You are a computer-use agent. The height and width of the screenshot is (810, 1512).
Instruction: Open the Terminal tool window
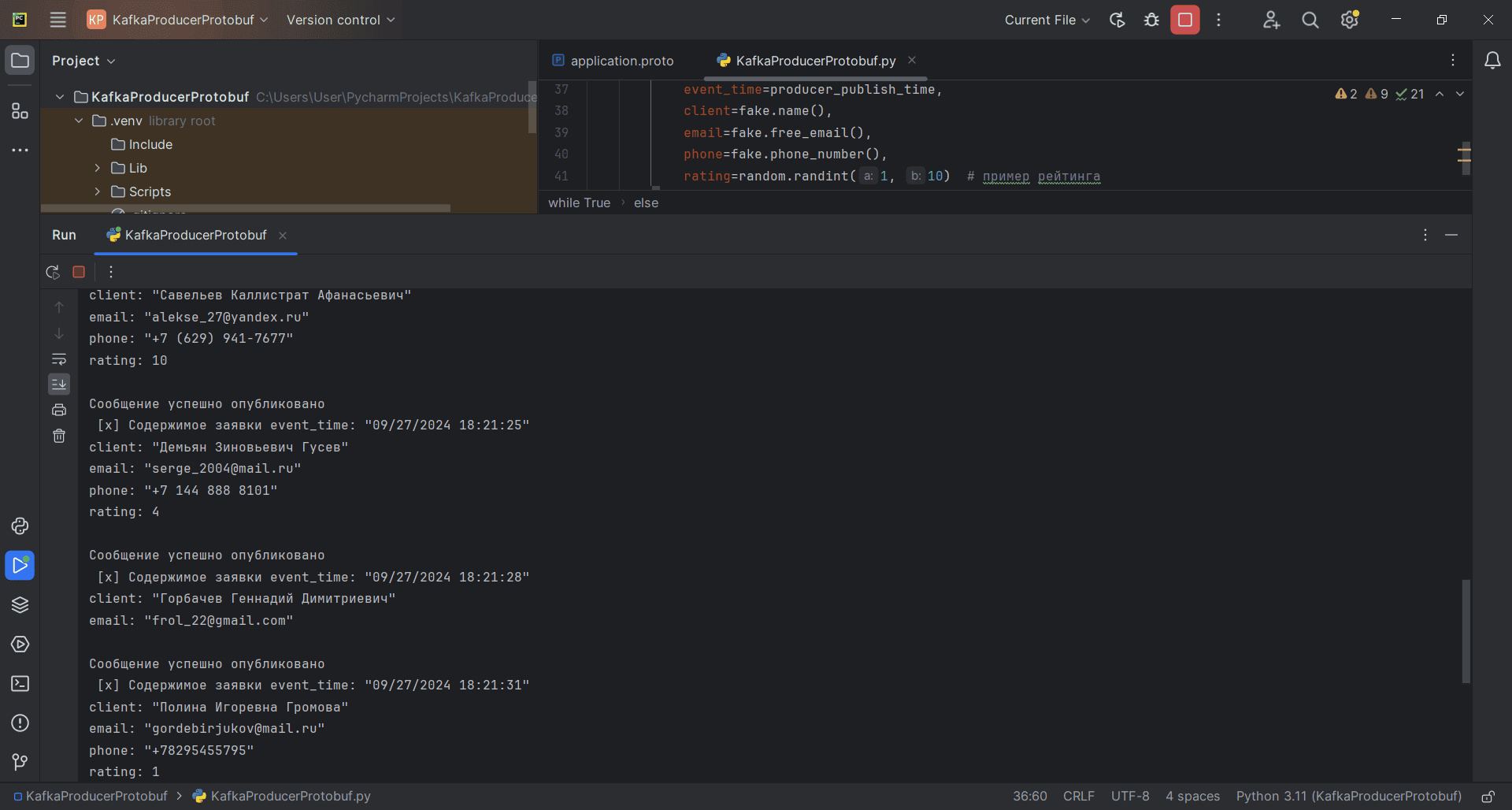[x=20, y=684]
